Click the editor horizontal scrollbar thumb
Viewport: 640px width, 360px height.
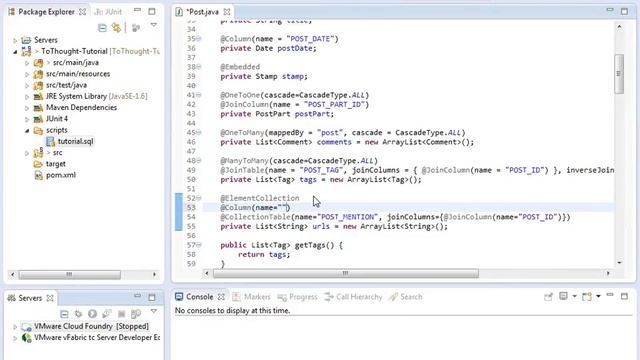click(x=346, y=273)
